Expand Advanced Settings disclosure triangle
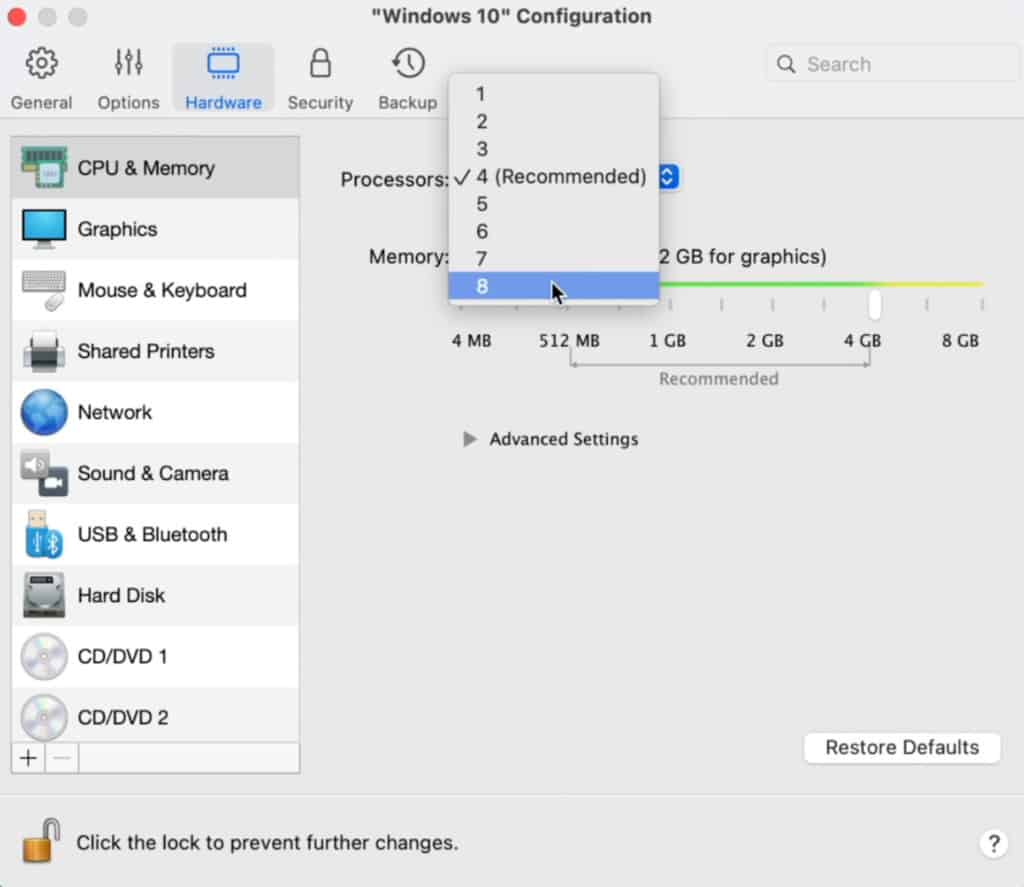The width and height of the screenshot is (1024, 887). (x=469, y=439)
